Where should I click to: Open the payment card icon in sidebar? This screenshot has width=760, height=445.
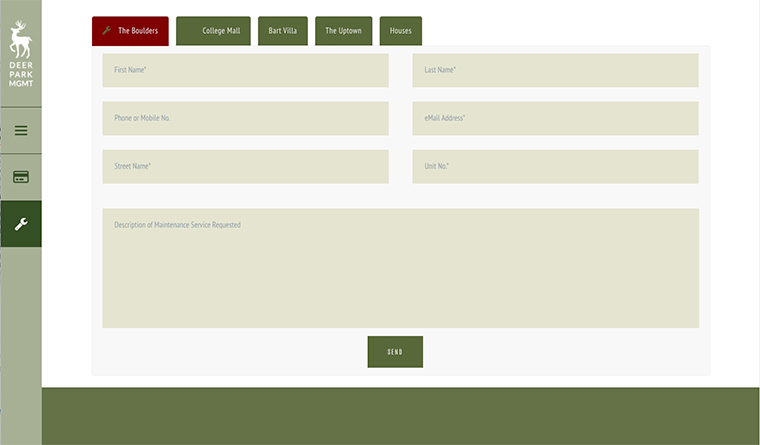20,177
